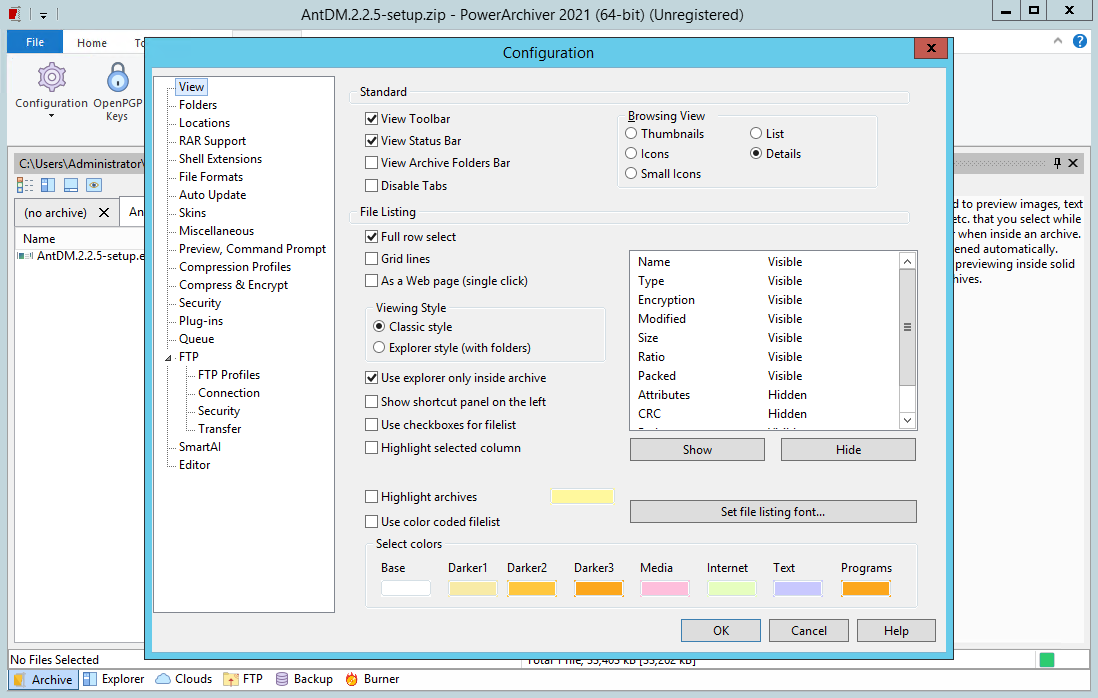This screenshot has height=698, width=1098.
Task: Select FTP Profiles in configuration tree
Action: [228, 375]
